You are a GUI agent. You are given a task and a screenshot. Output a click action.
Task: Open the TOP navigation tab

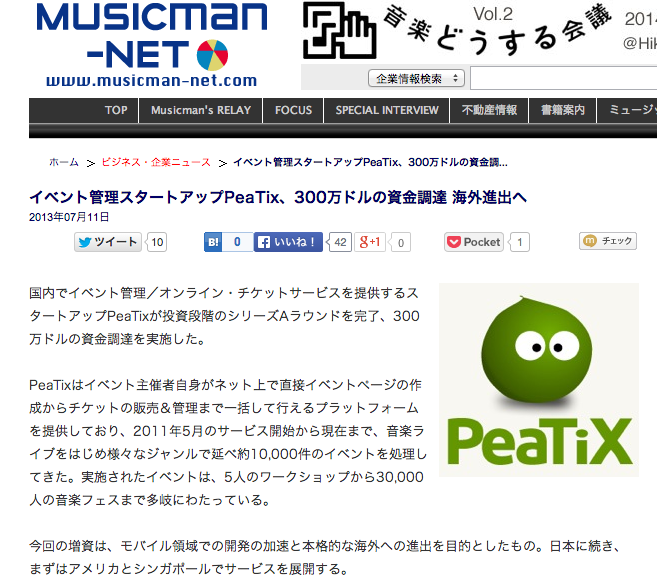(x=116, y=110)
